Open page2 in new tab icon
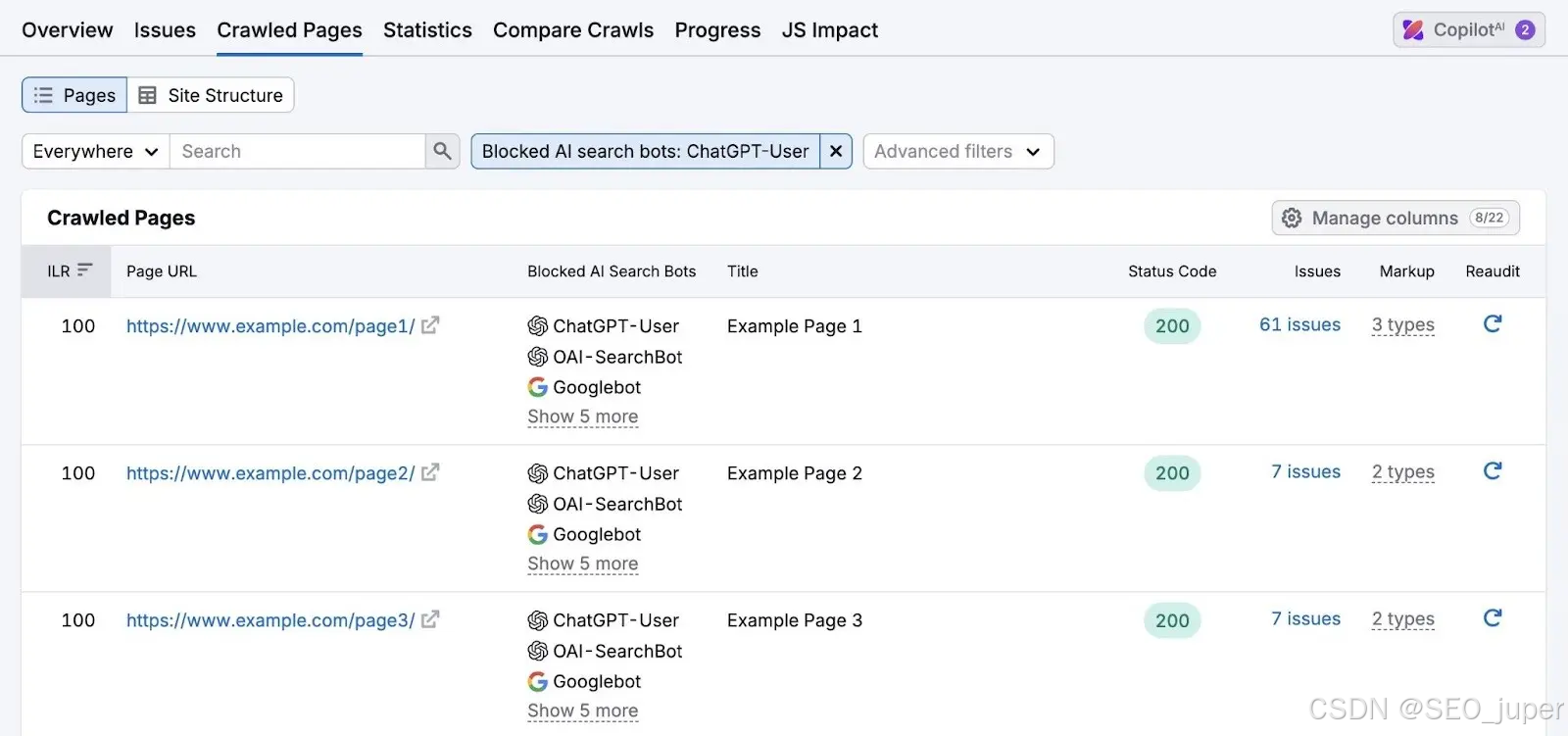1568x736 pixels. tap(430, 472)
